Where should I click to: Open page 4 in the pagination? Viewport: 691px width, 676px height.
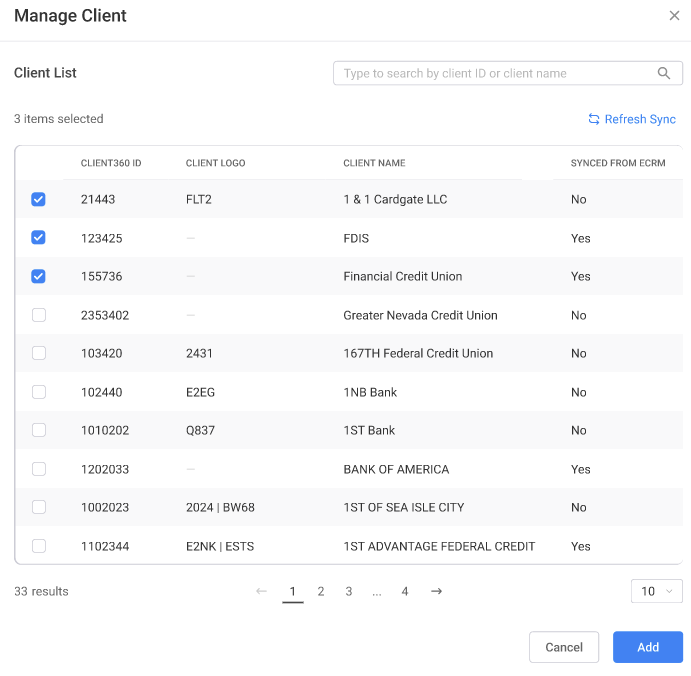(405, 591)
